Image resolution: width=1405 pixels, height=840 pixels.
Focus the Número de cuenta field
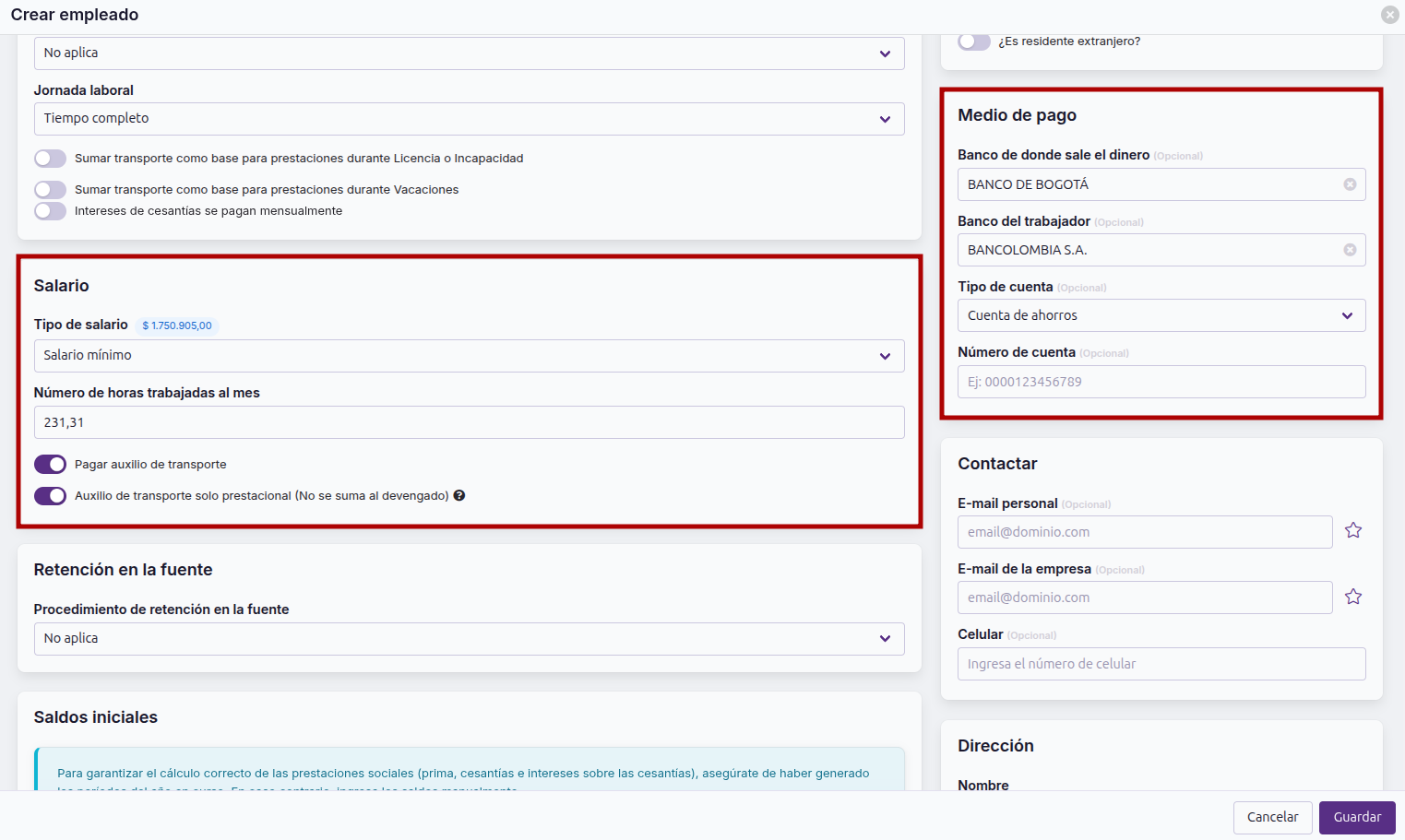coord(1161,382)
